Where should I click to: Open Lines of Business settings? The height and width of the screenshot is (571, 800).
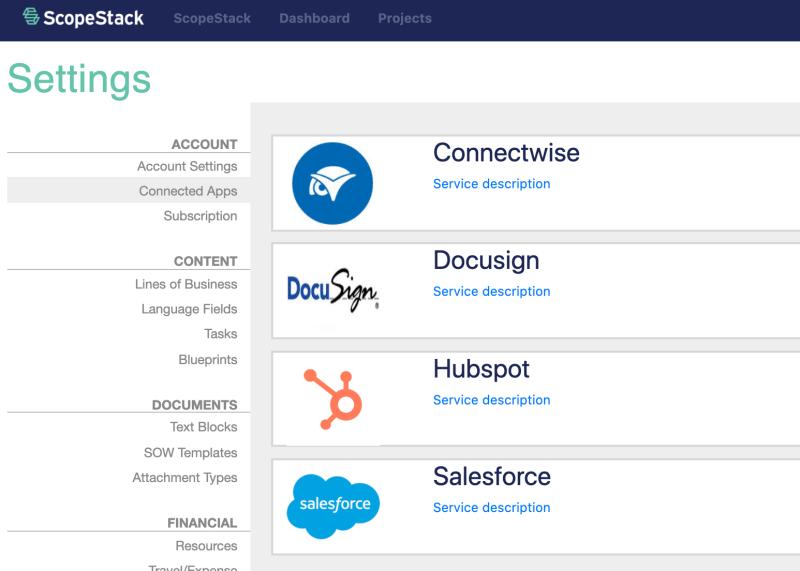186,284
